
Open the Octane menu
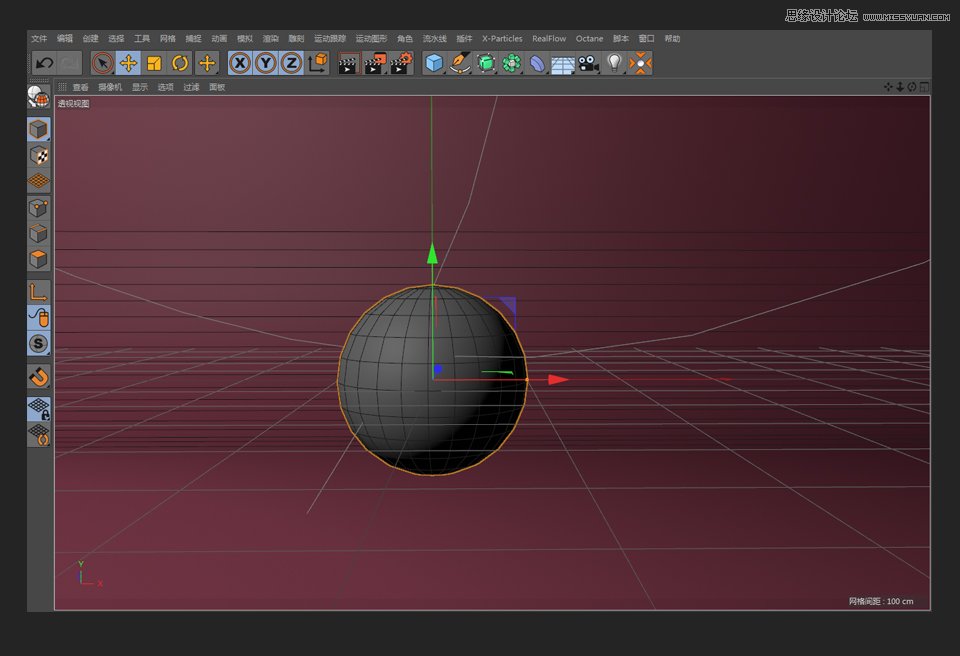[x=589, y=38]
